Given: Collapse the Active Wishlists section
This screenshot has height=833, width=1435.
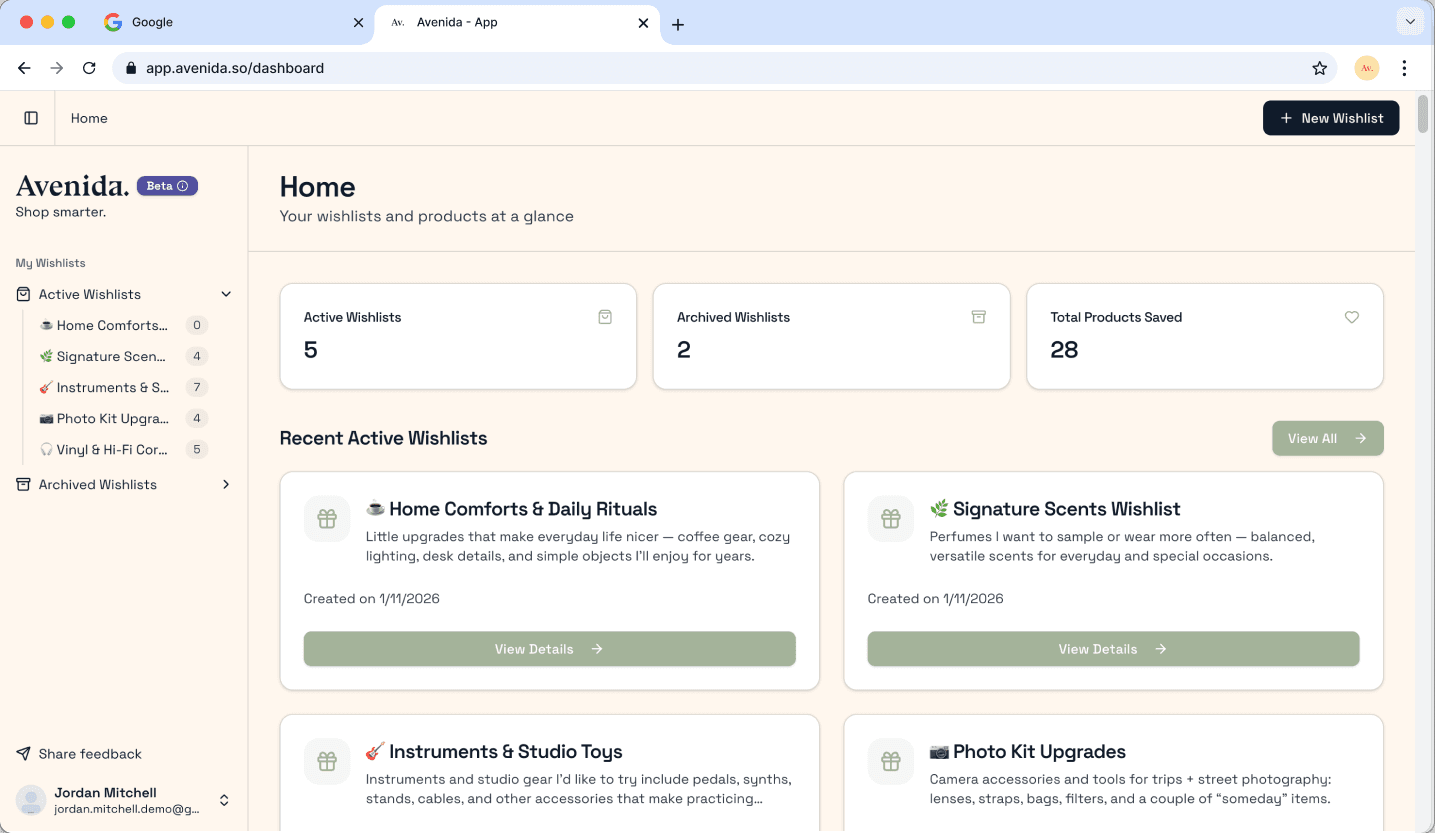Looking at the screenshot, I should tap(226, 294).
